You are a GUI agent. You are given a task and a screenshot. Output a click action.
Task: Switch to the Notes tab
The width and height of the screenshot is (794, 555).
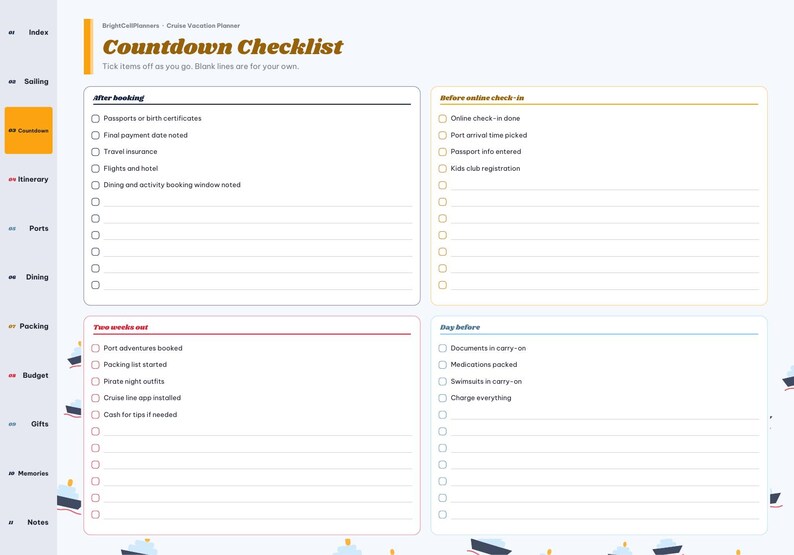pos(28,522)
